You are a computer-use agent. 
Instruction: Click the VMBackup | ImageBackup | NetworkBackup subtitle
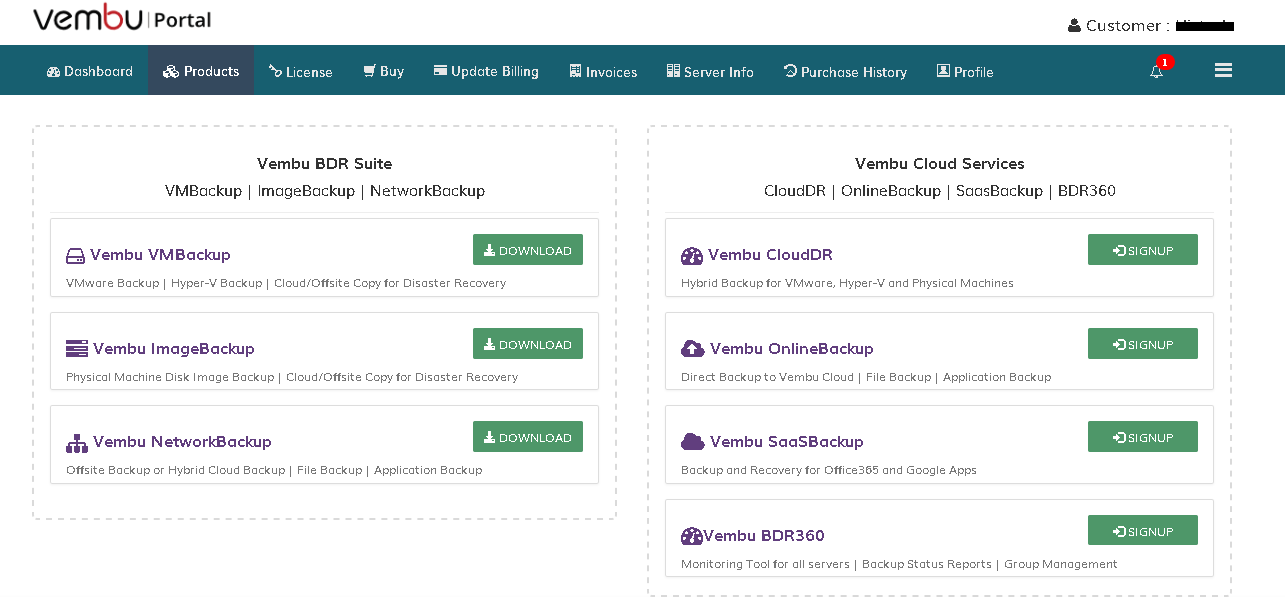pos(325,191)
